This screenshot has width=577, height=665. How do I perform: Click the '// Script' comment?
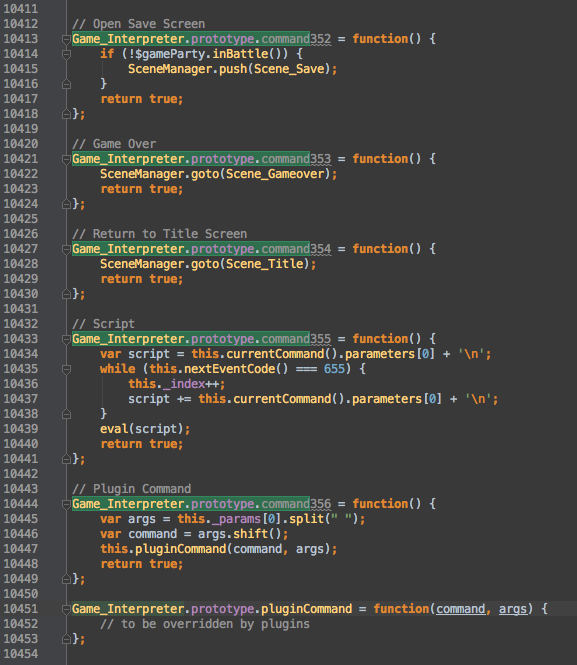pyautogui.click(x=103, y=324)
